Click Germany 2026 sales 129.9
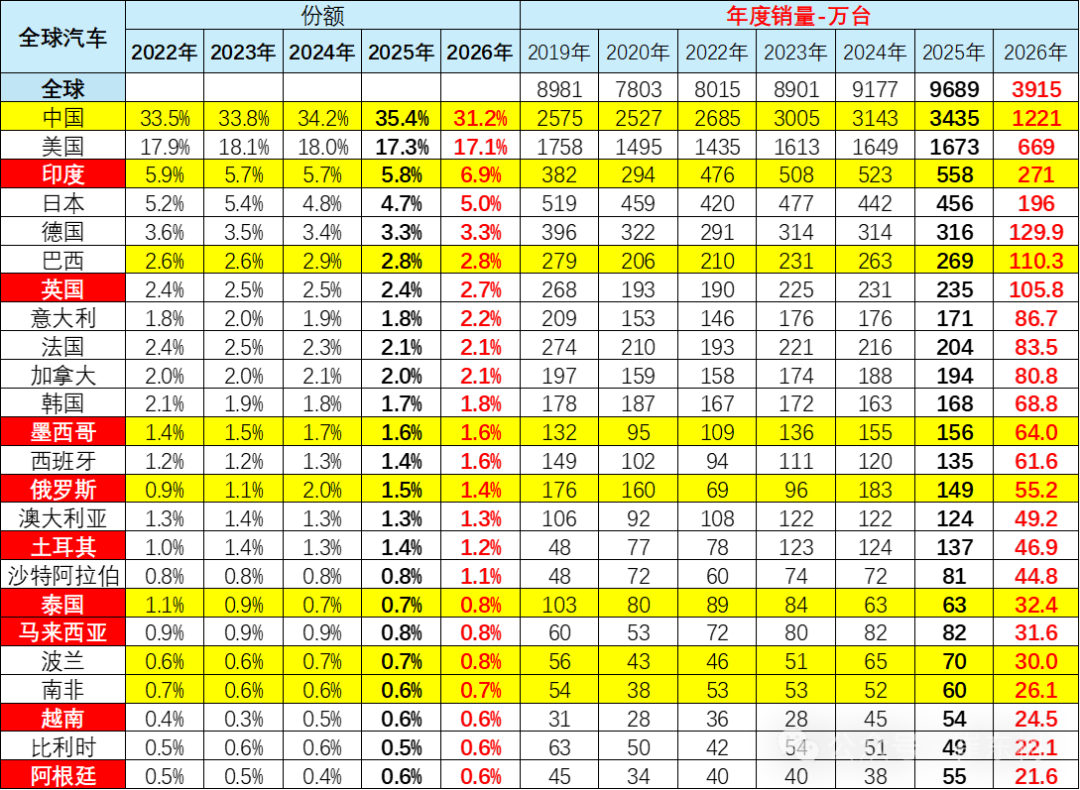The image size is (1080, 790). point(1036,232)
